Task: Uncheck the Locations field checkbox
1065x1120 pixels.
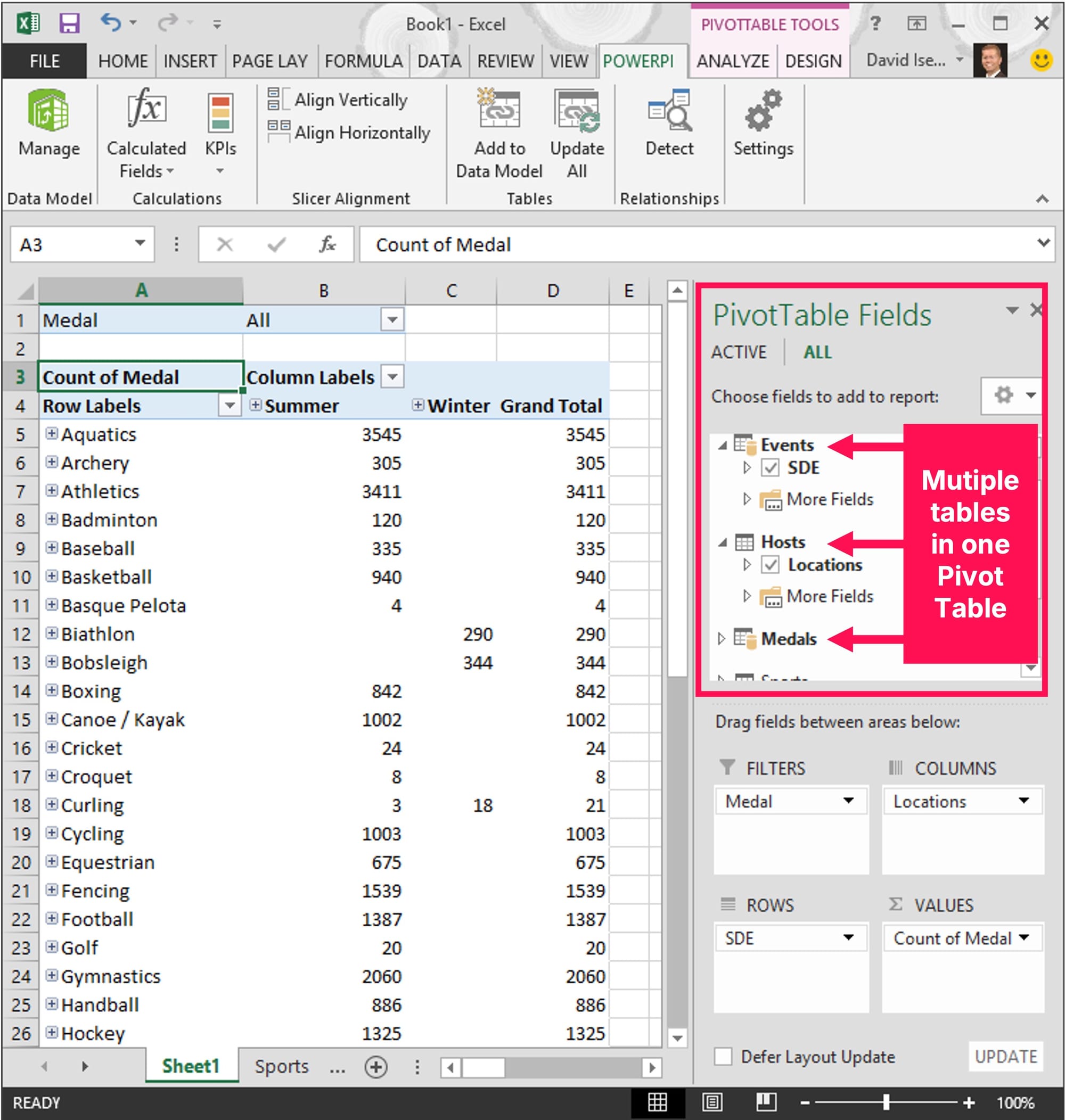Action: point(771,565)
